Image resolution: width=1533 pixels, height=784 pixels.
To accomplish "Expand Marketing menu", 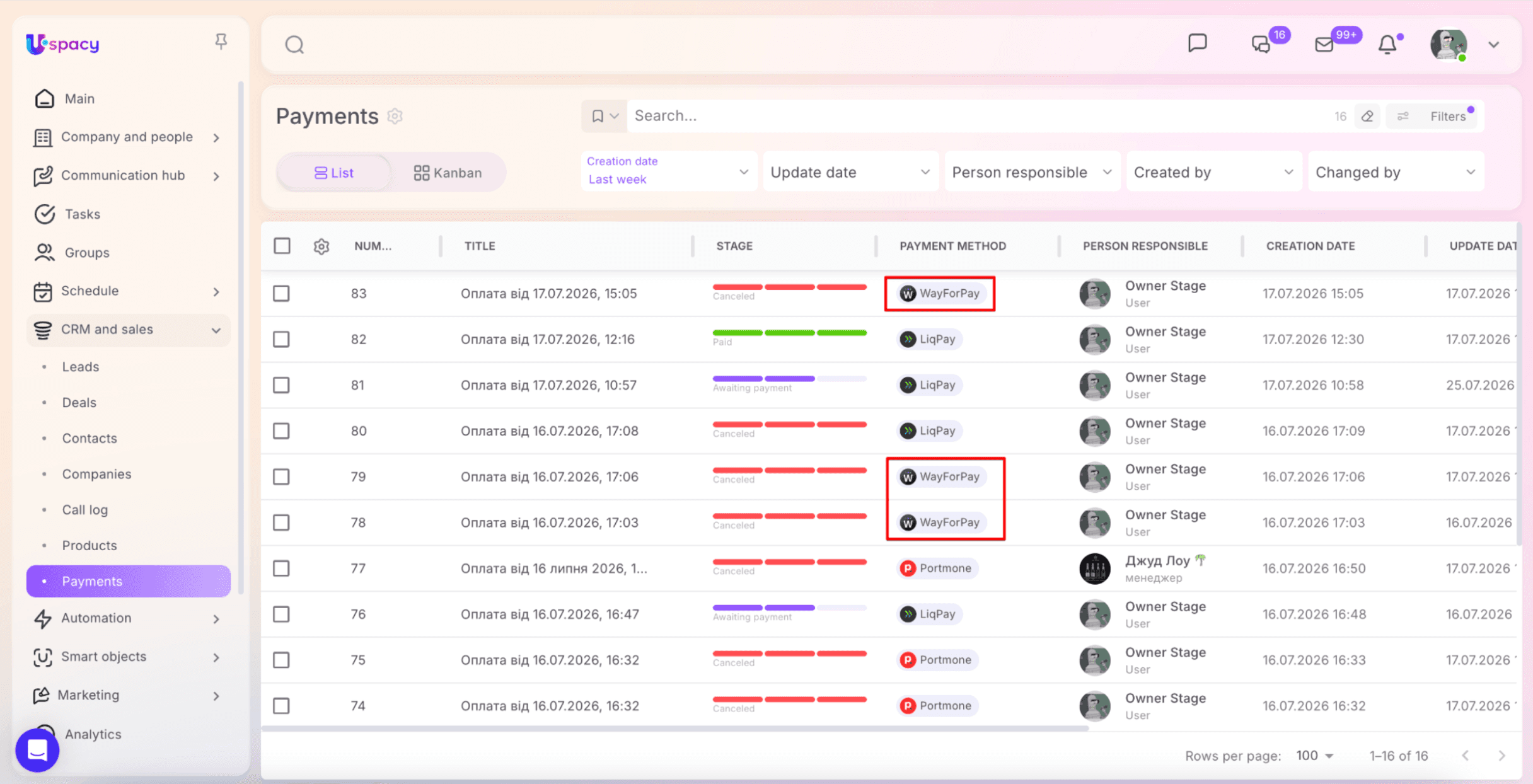I will [128, 695].
